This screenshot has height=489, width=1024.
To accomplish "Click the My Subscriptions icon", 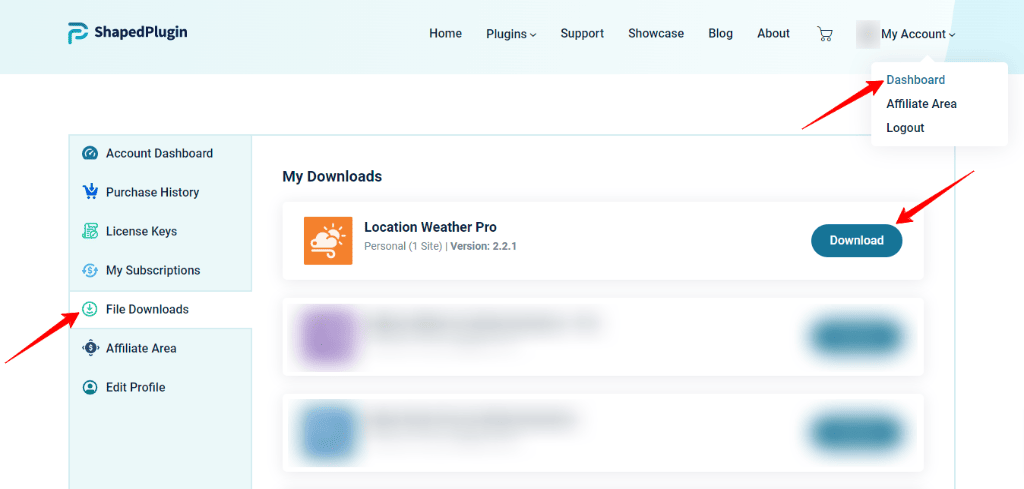I will point(90,270).
